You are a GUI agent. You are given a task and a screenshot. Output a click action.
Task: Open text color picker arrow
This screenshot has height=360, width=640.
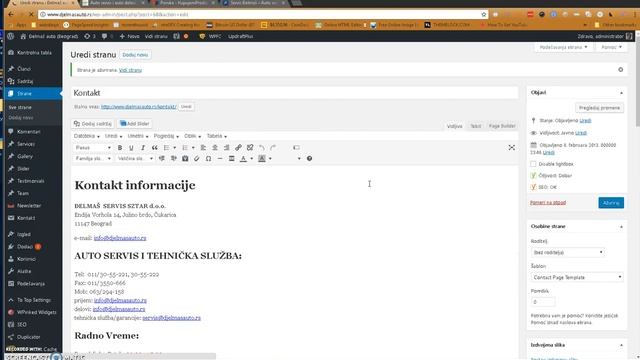click(x=251, y=158)
